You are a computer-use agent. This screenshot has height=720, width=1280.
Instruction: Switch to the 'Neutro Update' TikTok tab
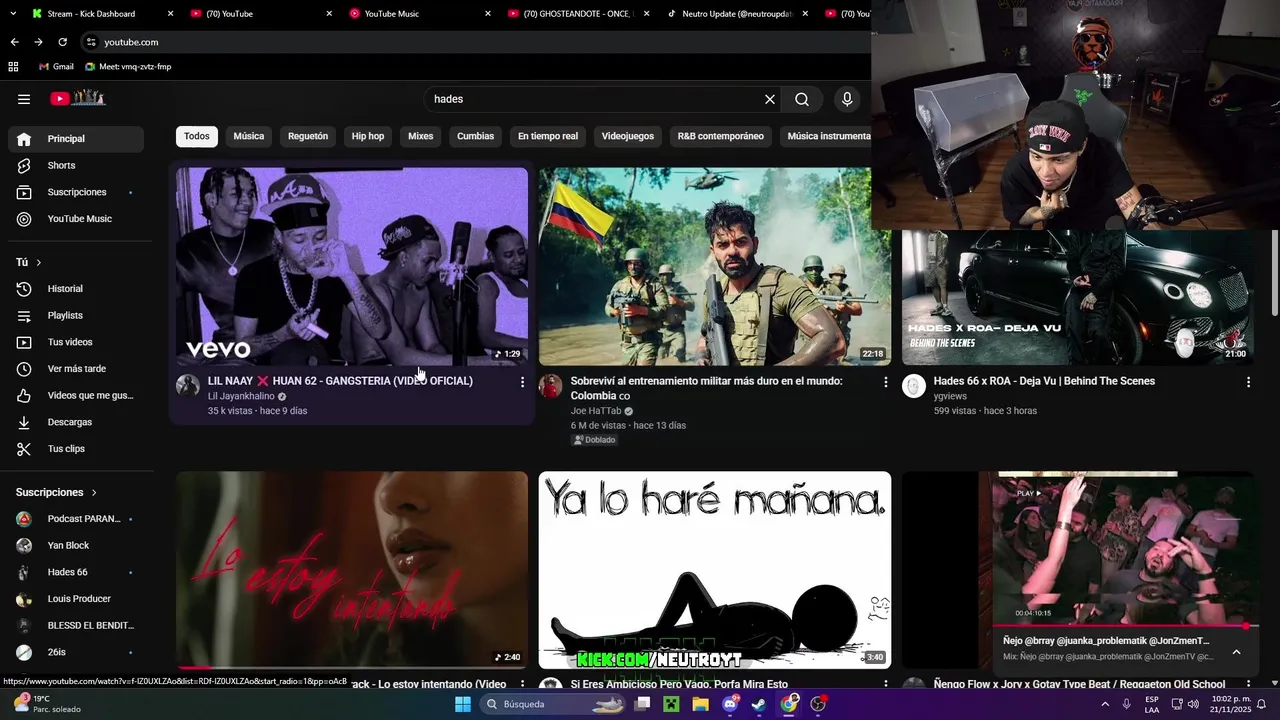coord(738,14)
